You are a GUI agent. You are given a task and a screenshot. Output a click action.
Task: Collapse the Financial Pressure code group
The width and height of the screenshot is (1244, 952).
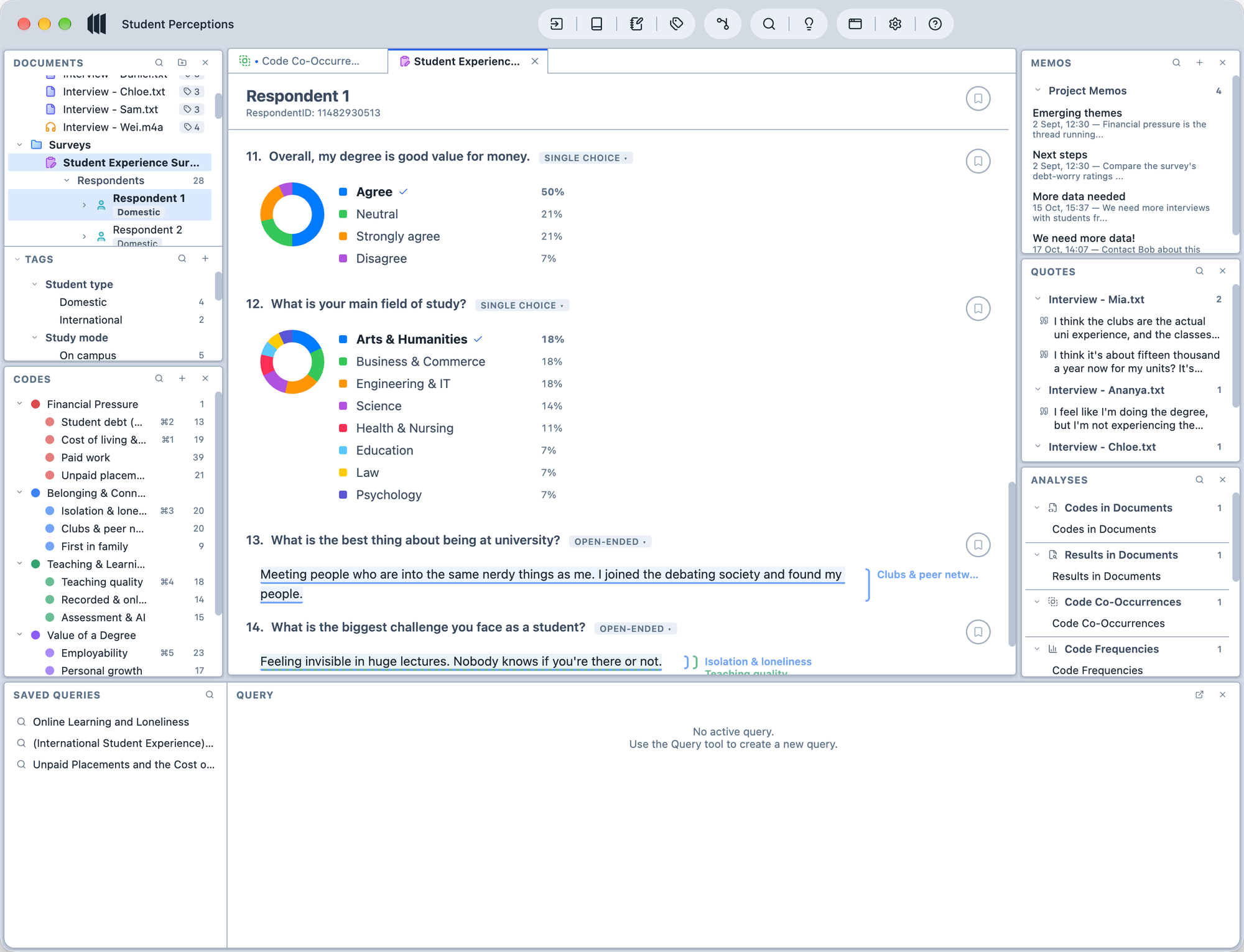19,404
